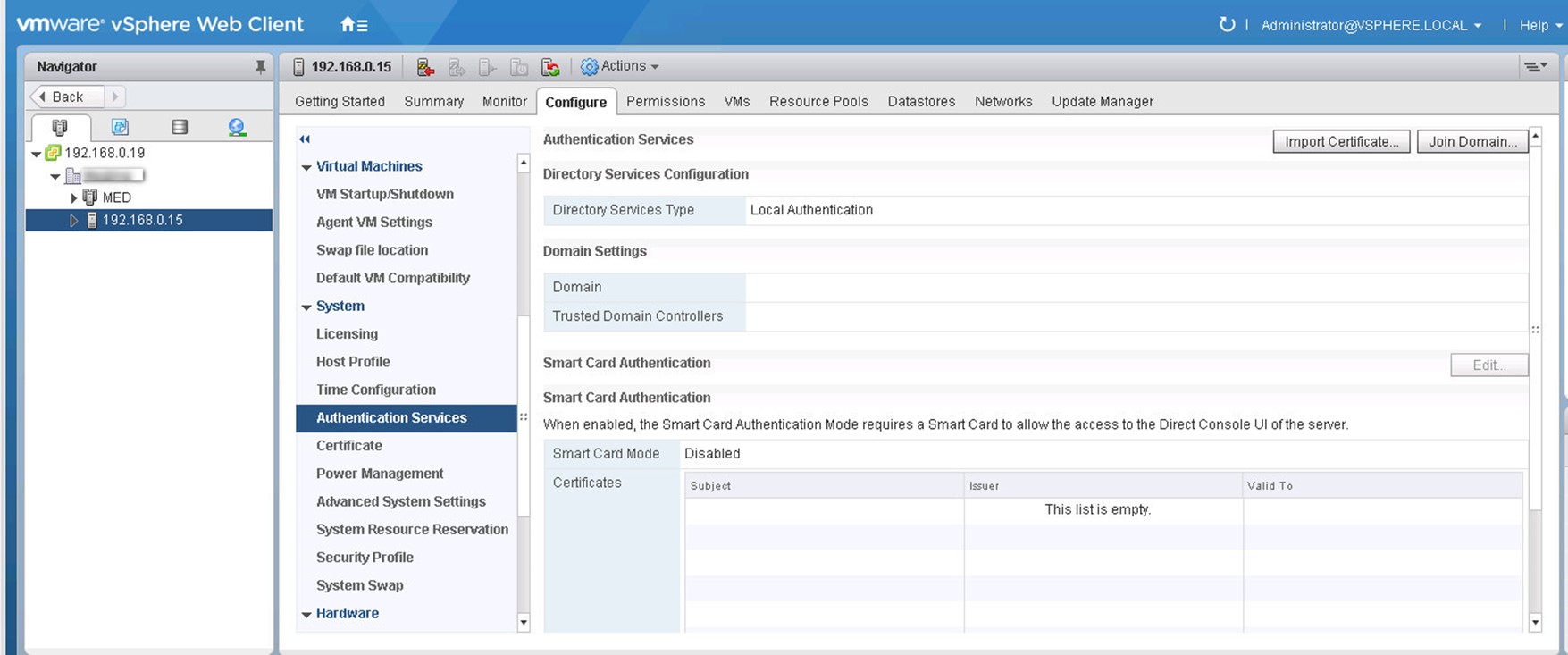The width and height of the screenshot is (1568, 655).
Task: Click the vCenter icon for 192.168.0.19
Action: (x=53, y=153)
